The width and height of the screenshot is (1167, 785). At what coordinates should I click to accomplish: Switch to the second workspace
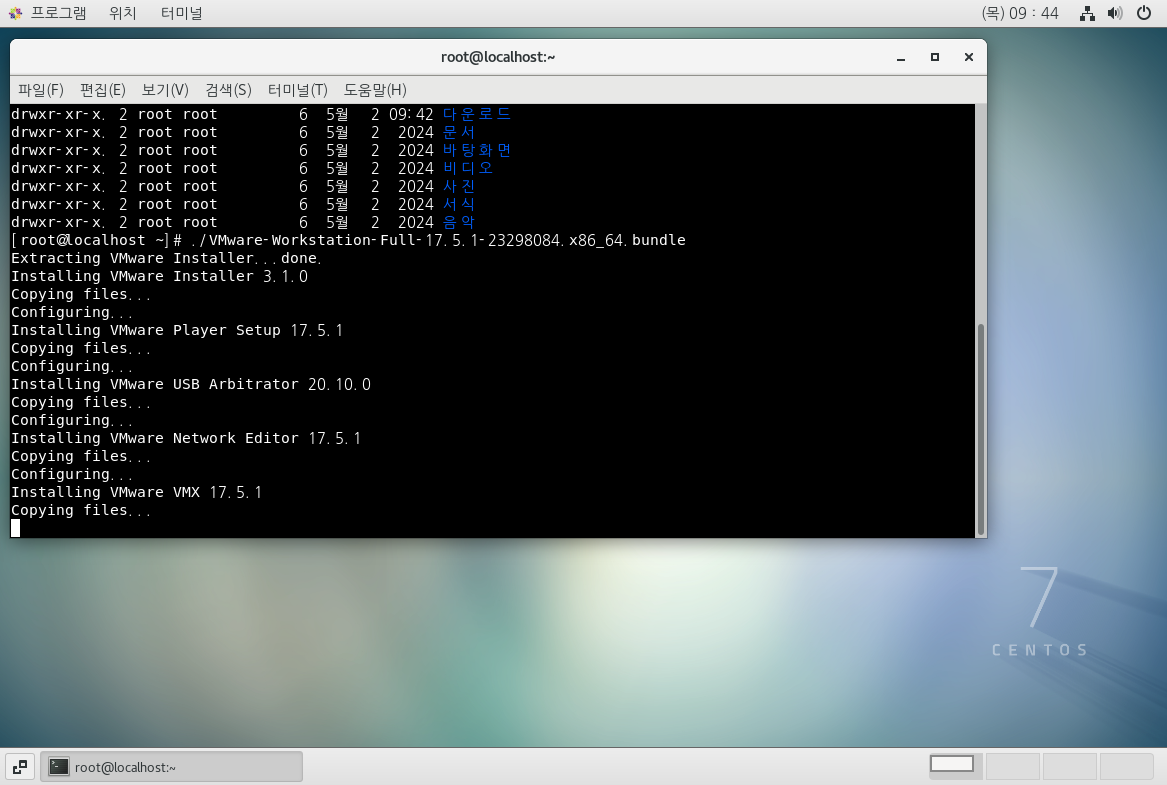[1012, 766]
